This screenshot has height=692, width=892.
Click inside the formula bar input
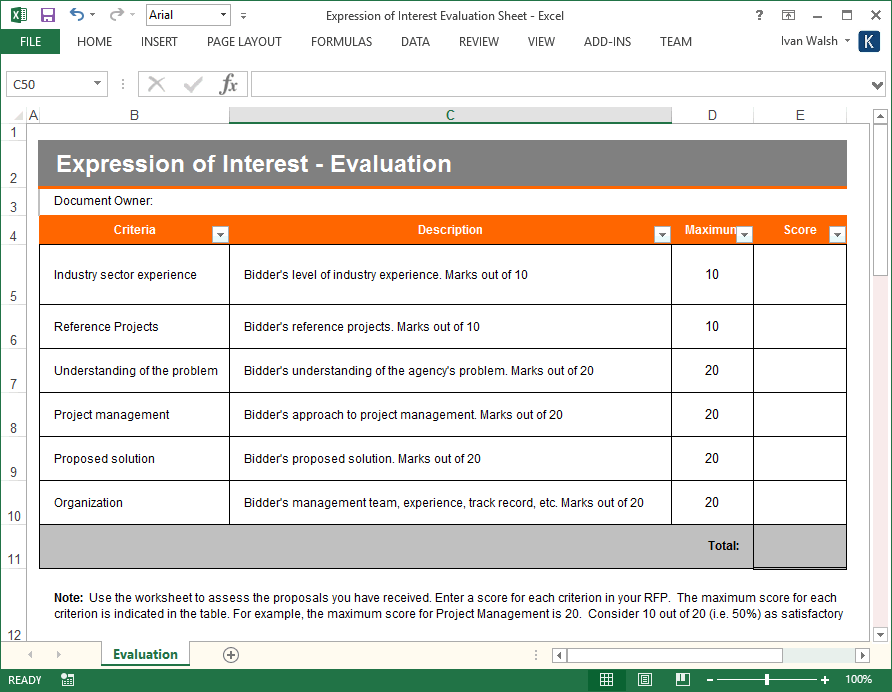pyautogui.click(x=560, y=84)
